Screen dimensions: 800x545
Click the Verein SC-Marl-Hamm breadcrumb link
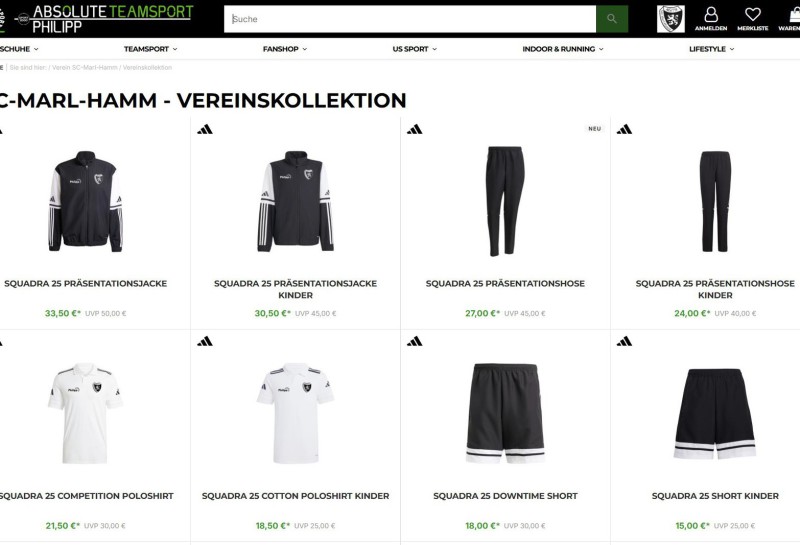pyautogui.click(x=85, y=67)
